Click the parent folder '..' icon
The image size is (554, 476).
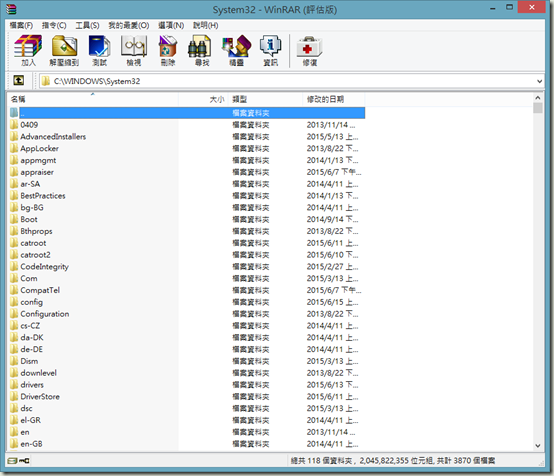click(14, 113)
